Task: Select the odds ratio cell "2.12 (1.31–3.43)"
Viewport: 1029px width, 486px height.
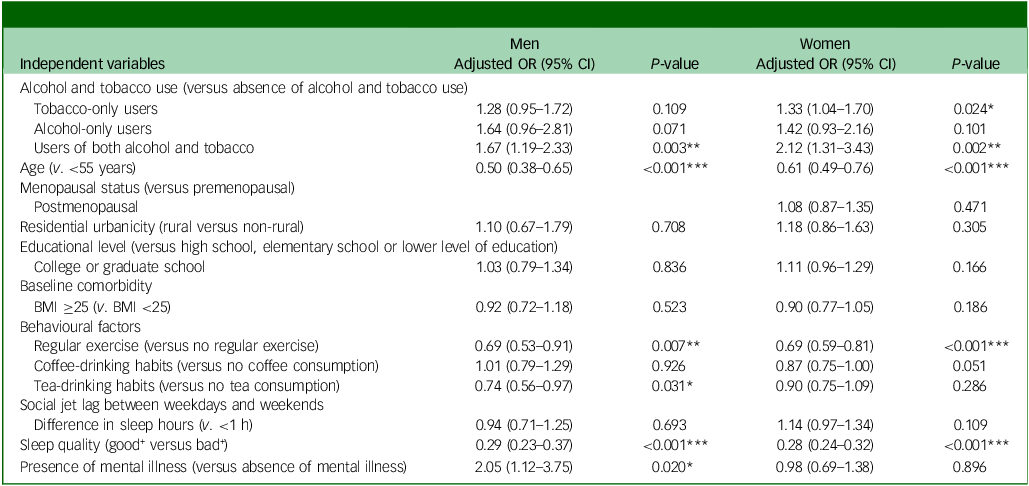Action: (x=825, y=148)
